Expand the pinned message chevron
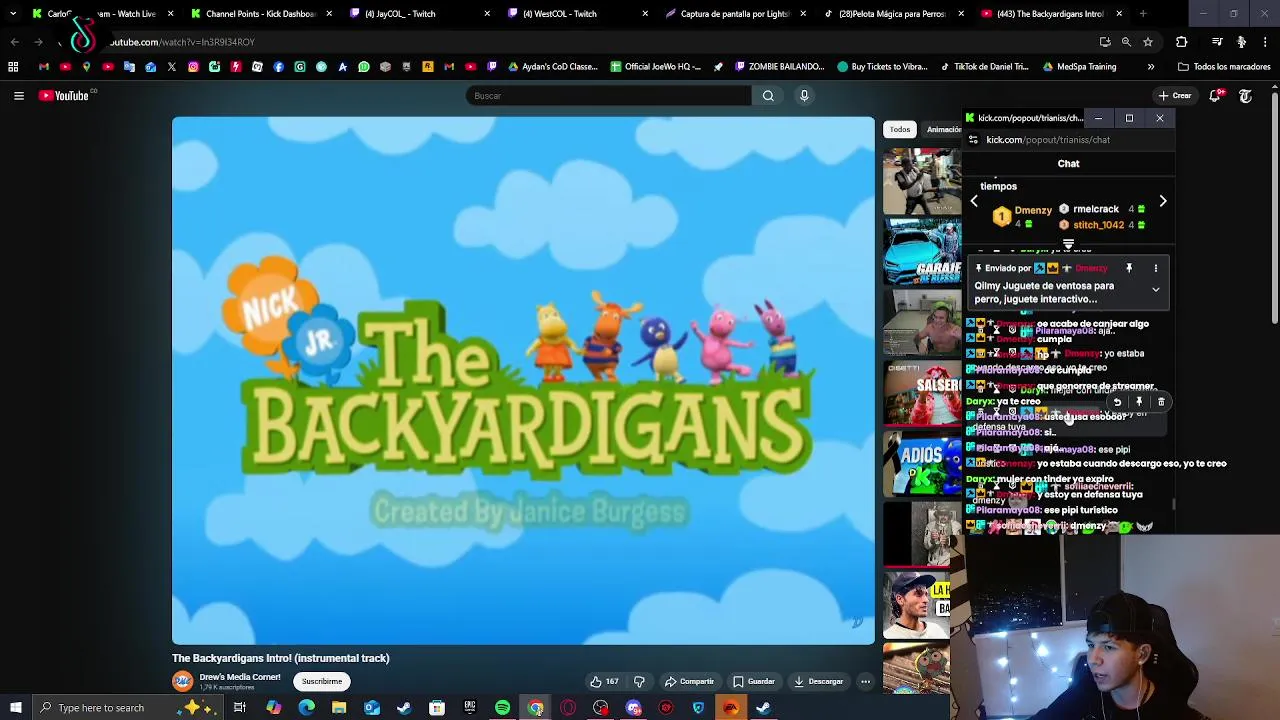Viewport: 1280px width, 720px height. pyautogui.click(x=1155, y=290)
